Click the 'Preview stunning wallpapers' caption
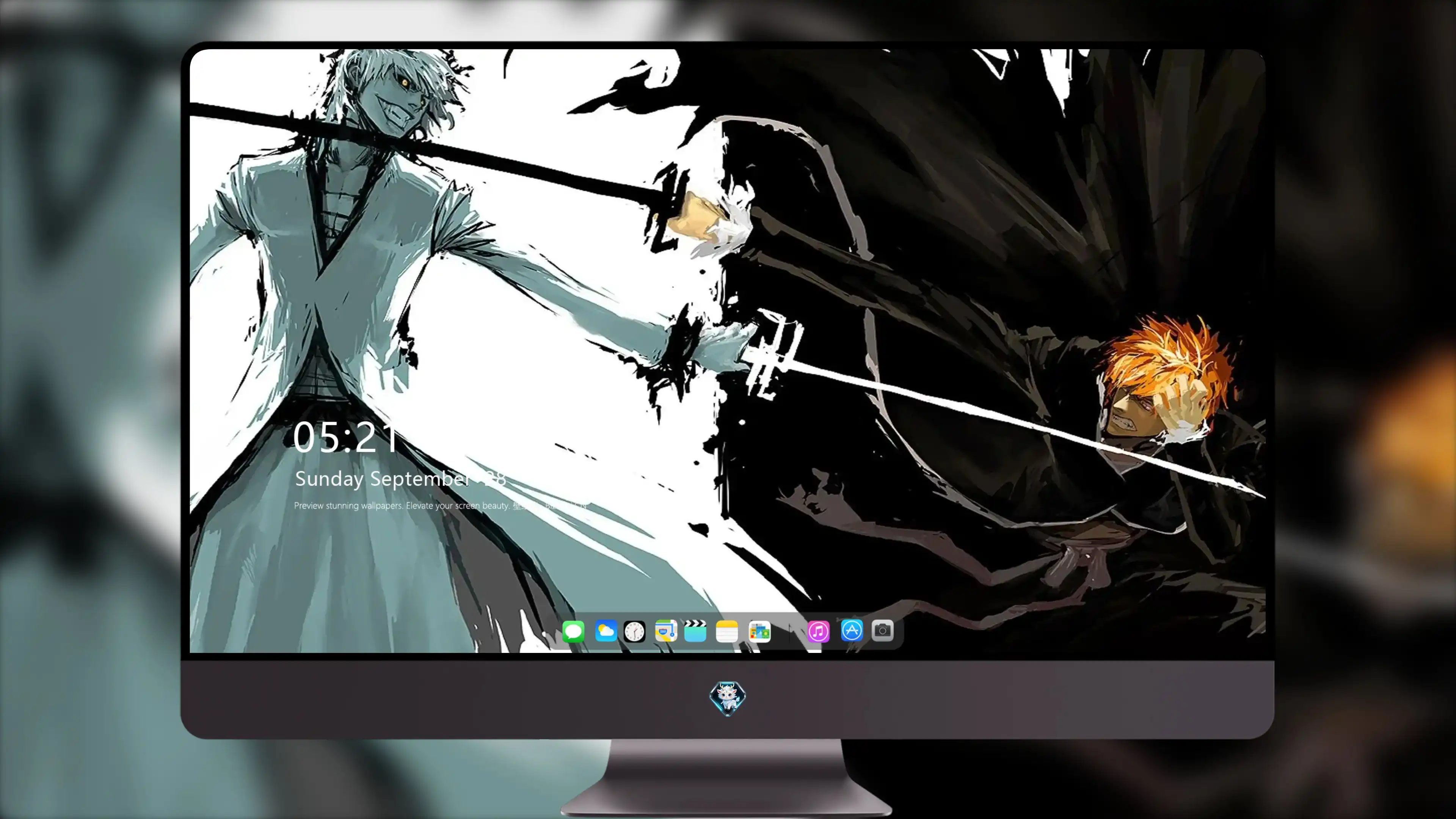Image resolution: width=1456 pixels, height=819 pixels. [x=441, y=505]
